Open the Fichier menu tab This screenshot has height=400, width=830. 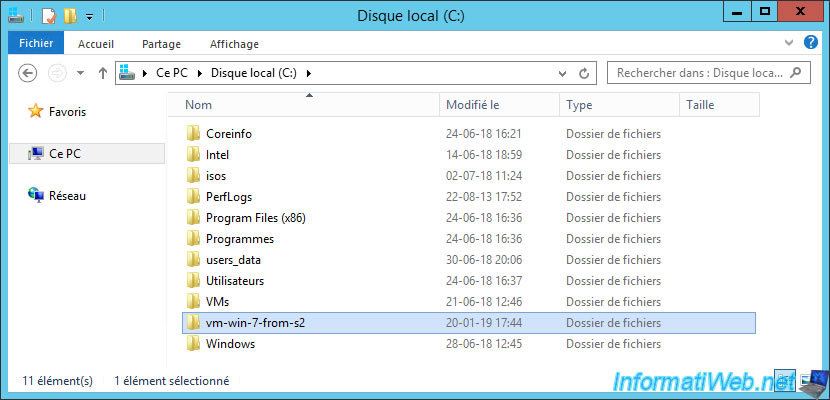click(x=36, y=44)
